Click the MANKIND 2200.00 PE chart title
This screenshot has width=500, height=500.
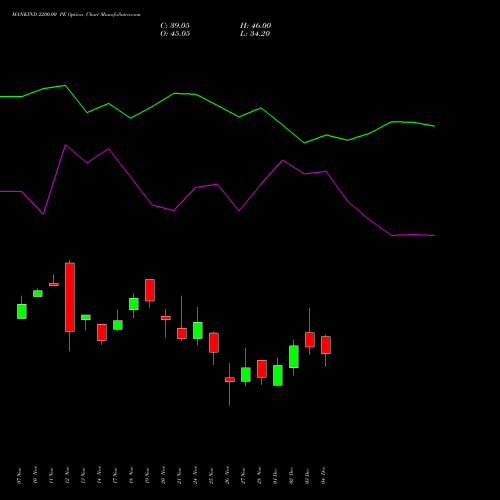(76, 15)
